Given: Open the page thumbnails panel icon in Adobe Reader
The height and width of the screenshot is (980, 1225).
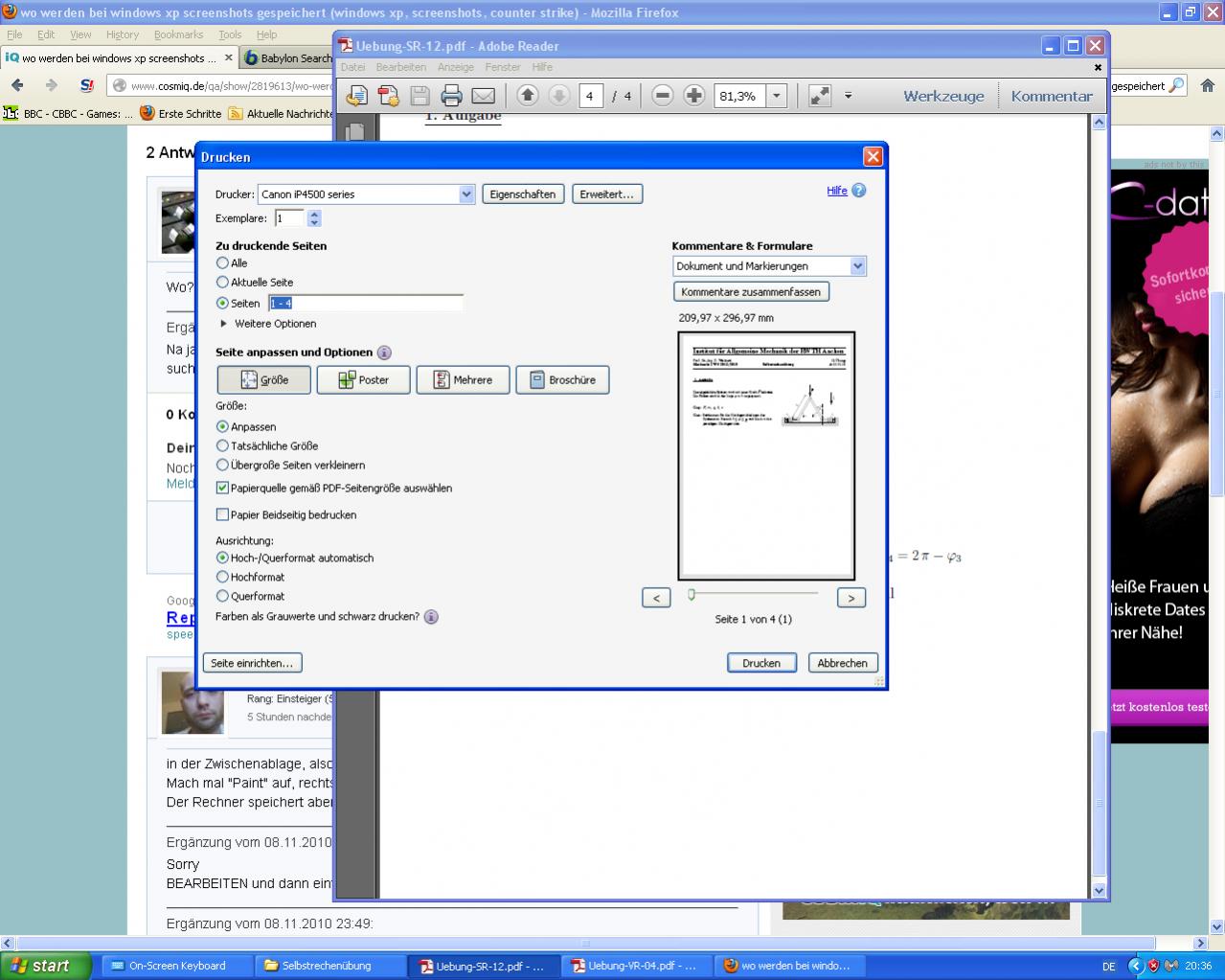Looking at the screenshot, I should (355, 131).
